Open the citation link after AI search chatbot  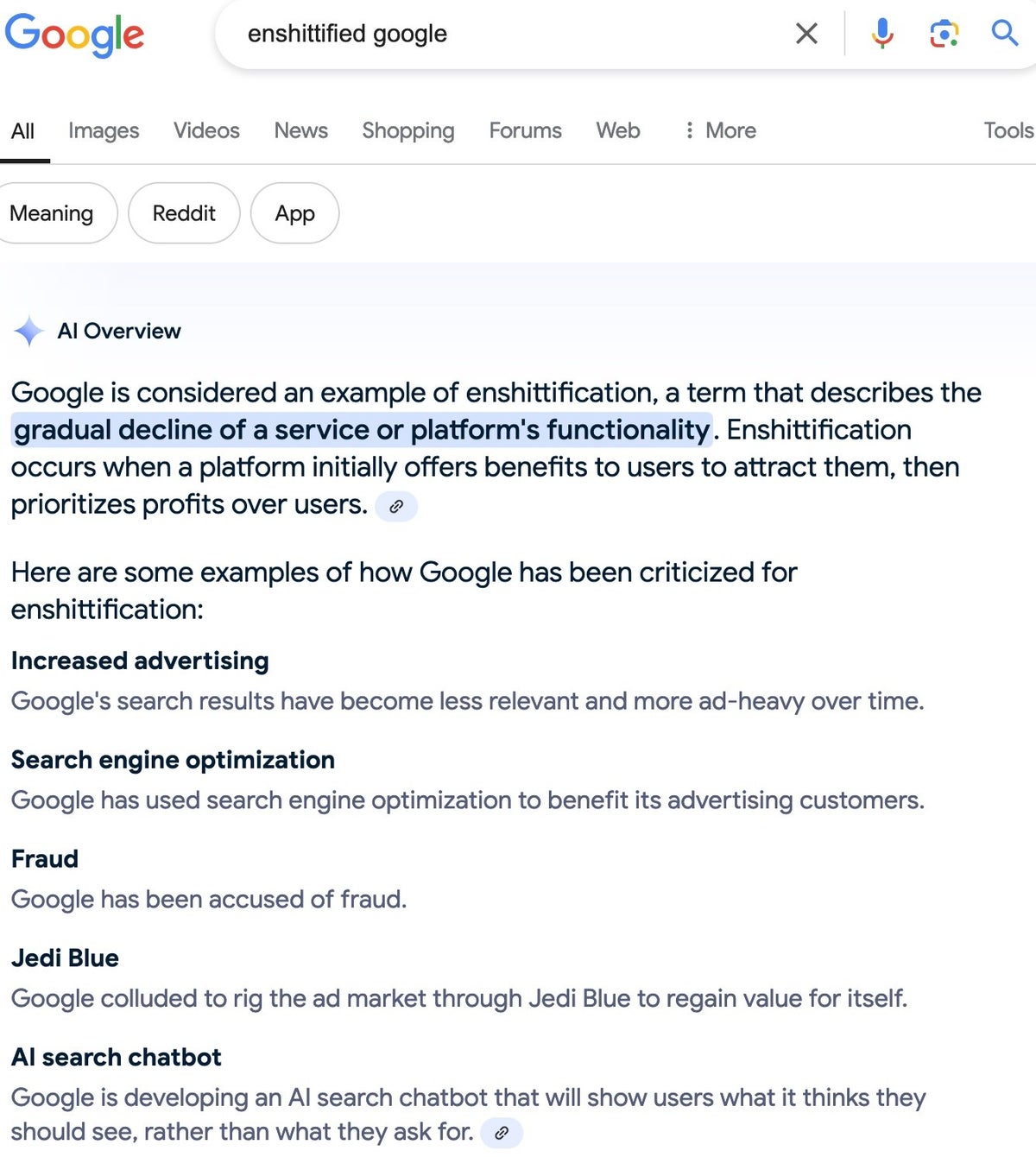tap(503, 1132)
